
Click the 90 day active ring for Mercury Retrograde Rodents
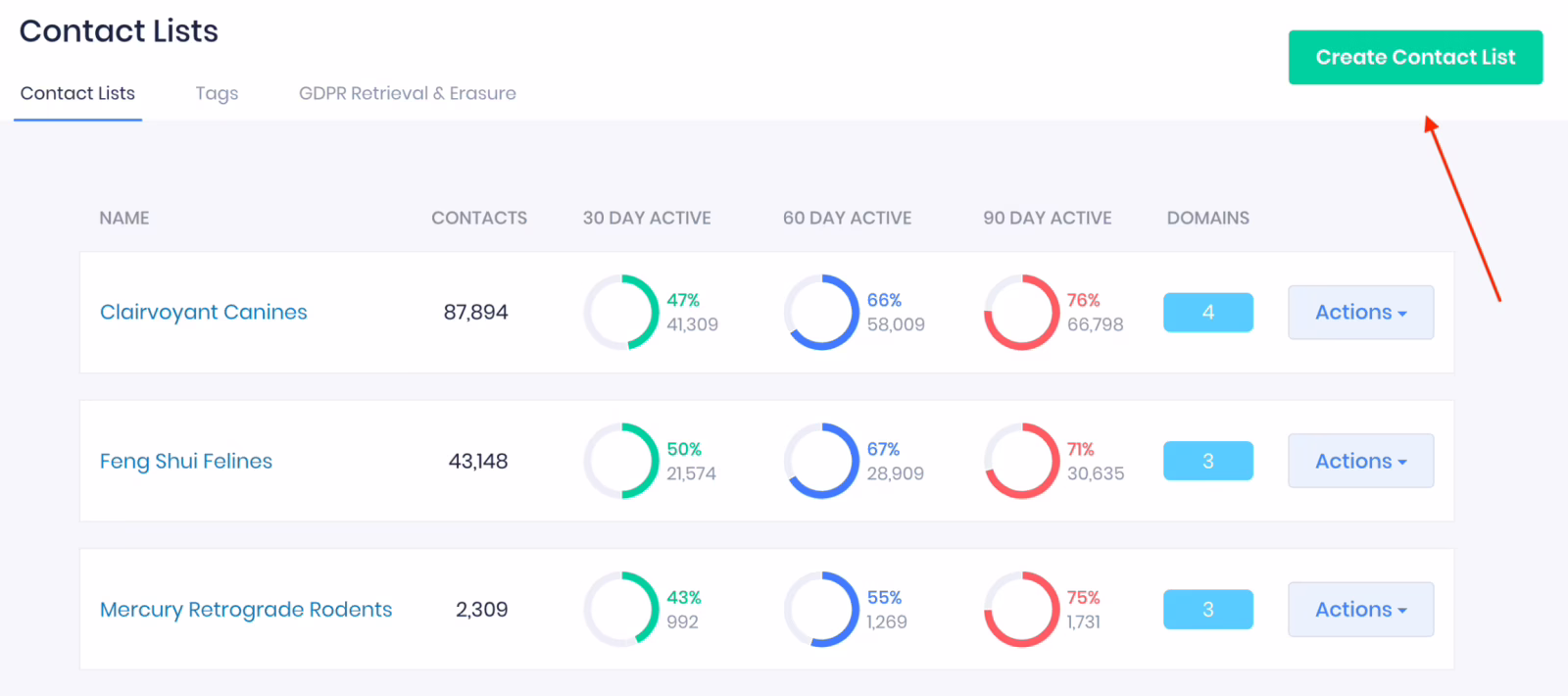click(x=1019, y=609)
